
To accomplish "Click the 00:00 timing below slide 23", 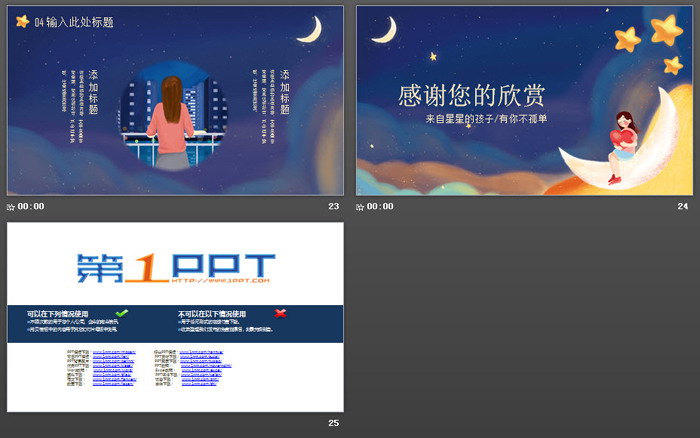I will click(31, 206).
